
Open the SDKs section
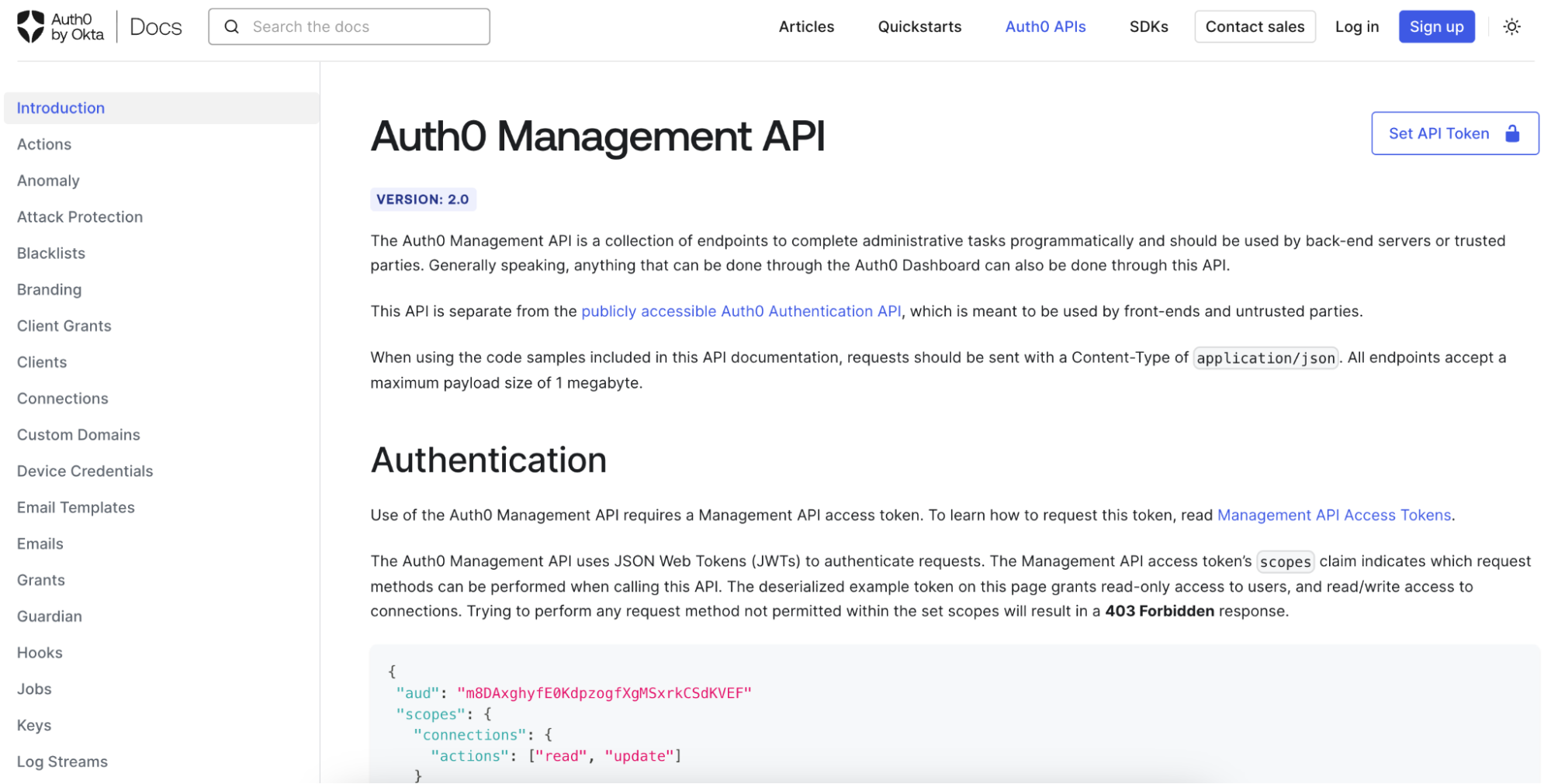pyautogui.click(x=1148, y=26)
